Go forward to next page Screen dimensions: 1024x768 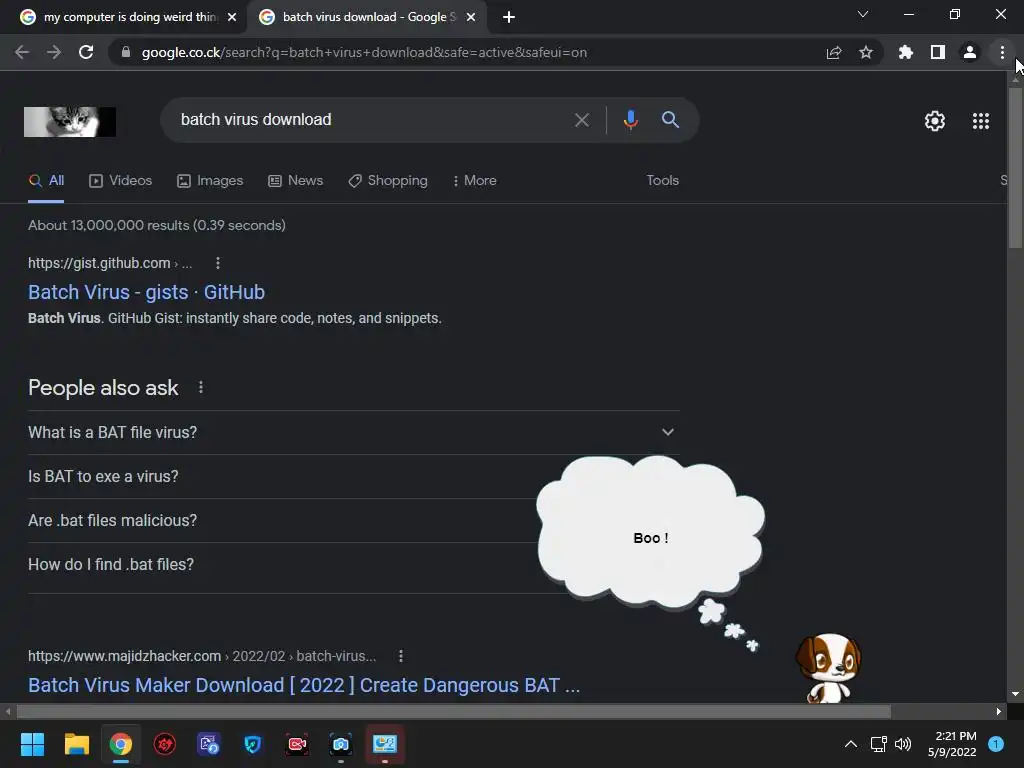tap(54, 52)
